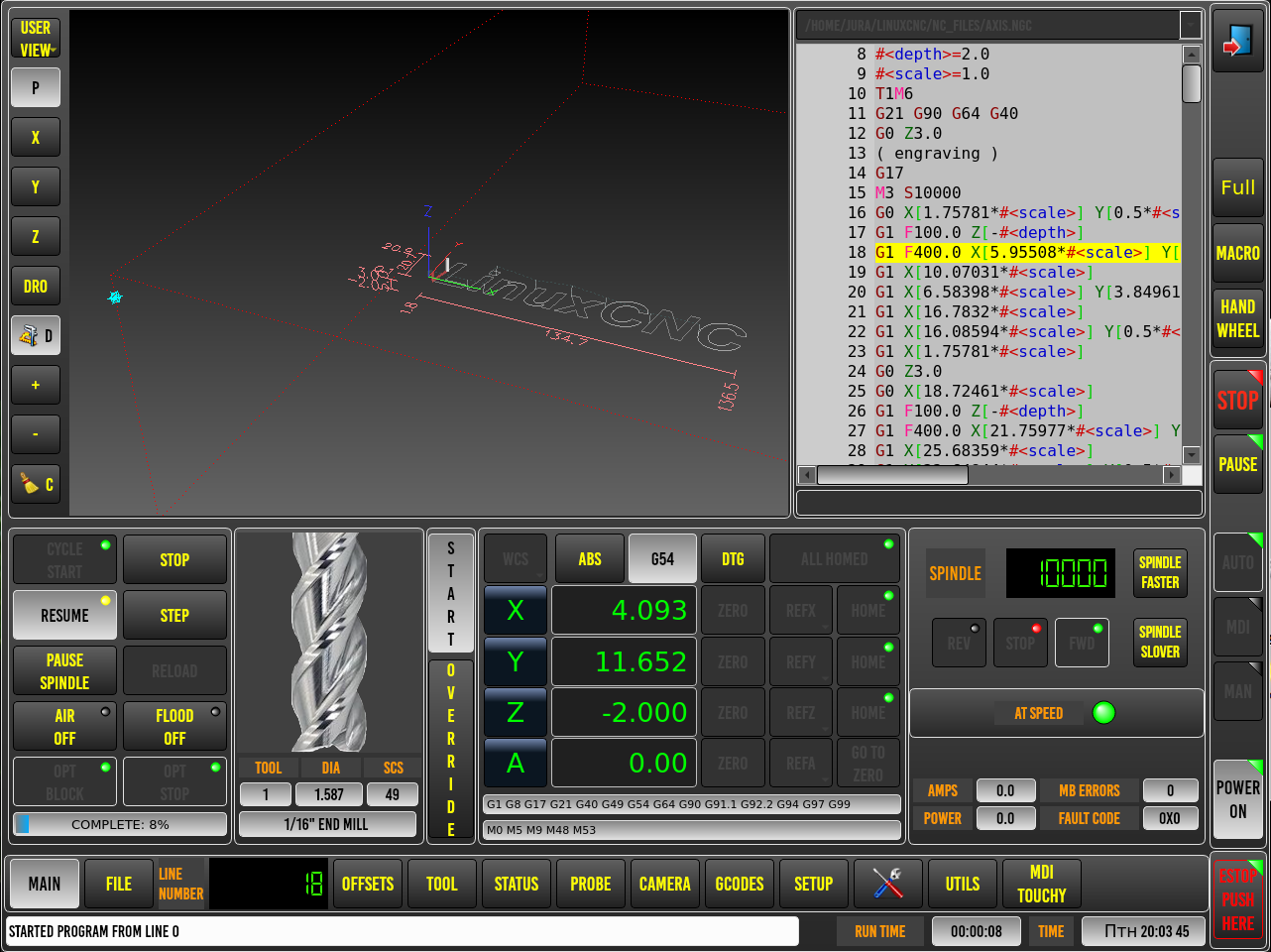
Task: Select MAN manual mode
Action: (x=1238, y=691)
